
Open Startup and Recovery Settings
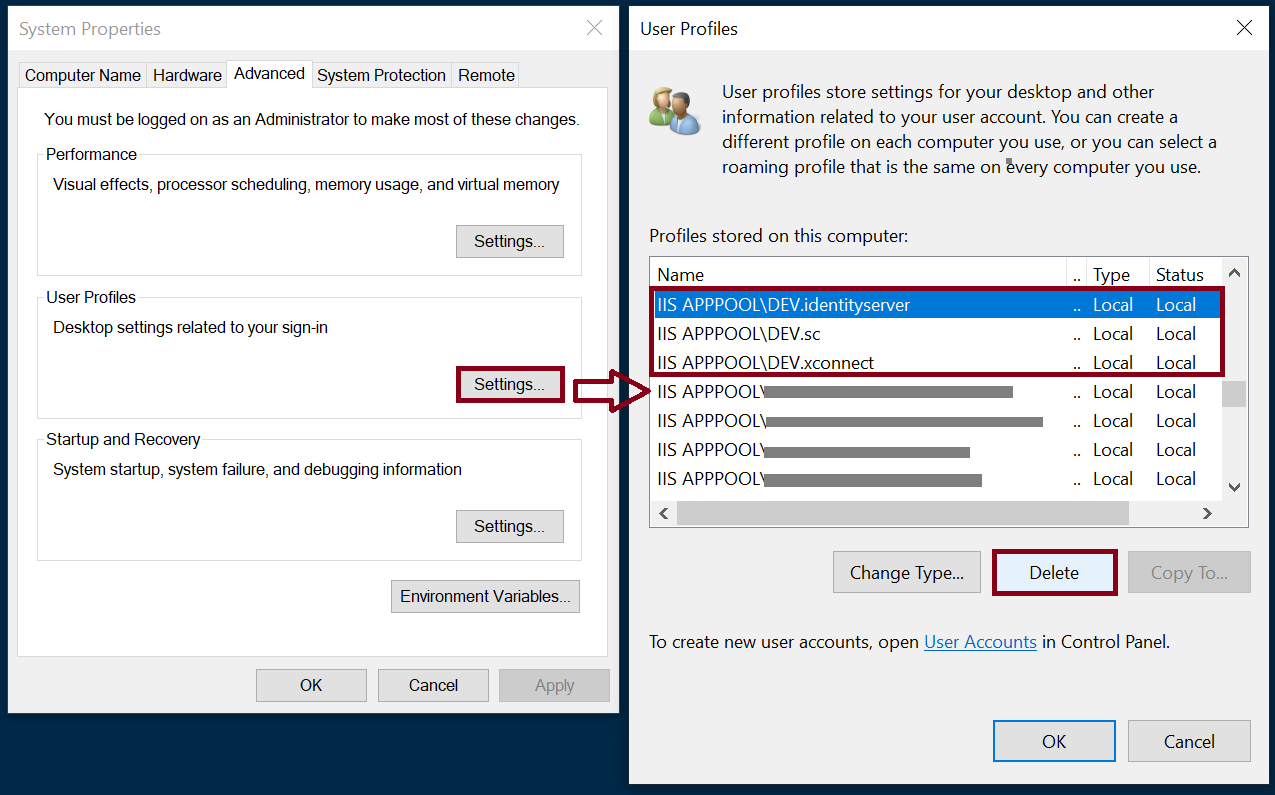click(x=510, y=526)
